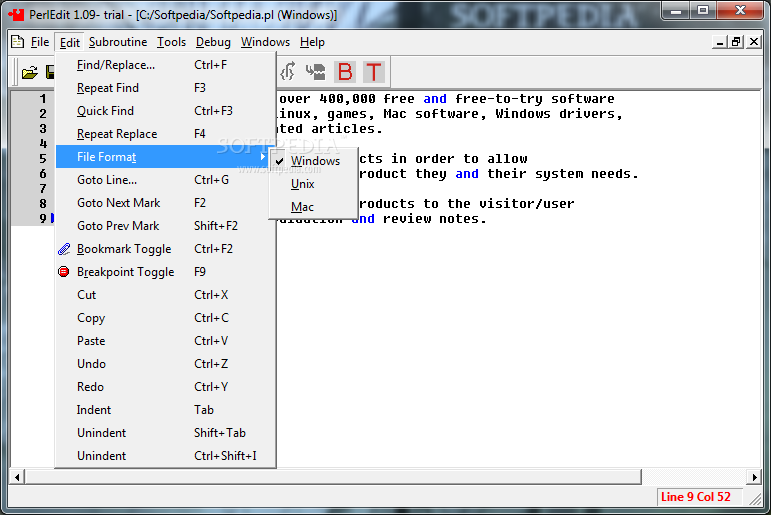Click horizontal scrollbar right arrow
Viewport: 771px width, 515px height.
click(x=754, y=477)
